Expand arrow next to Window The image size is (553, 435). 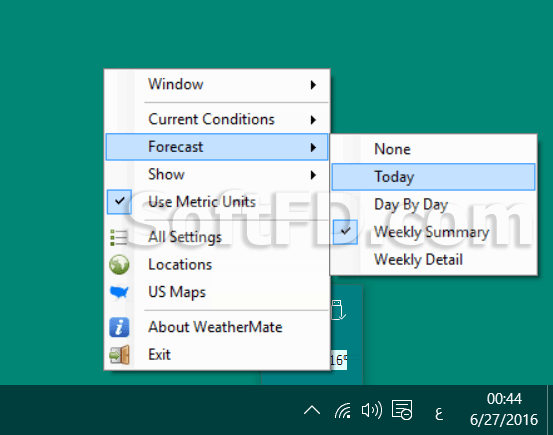[313, 85]
